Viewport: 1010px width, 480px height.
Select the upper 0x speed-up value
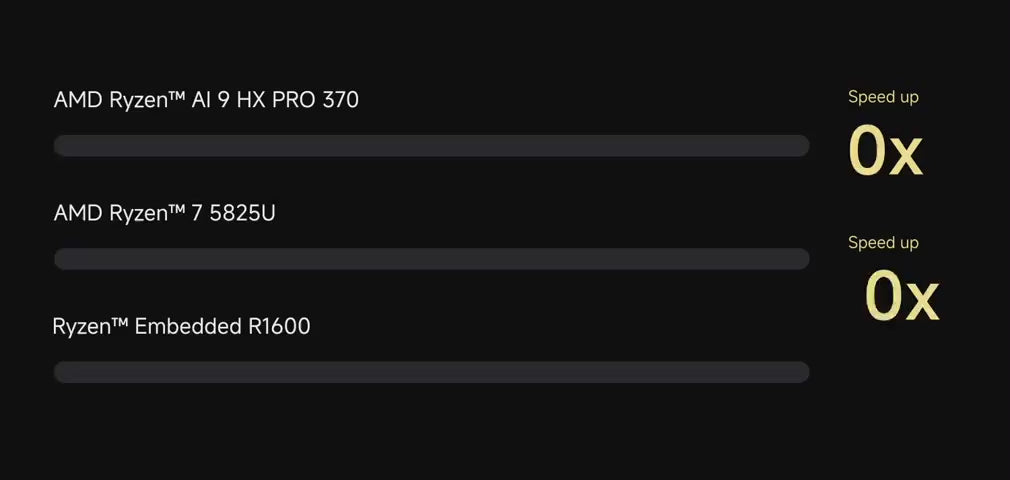(x=885, y=152)
